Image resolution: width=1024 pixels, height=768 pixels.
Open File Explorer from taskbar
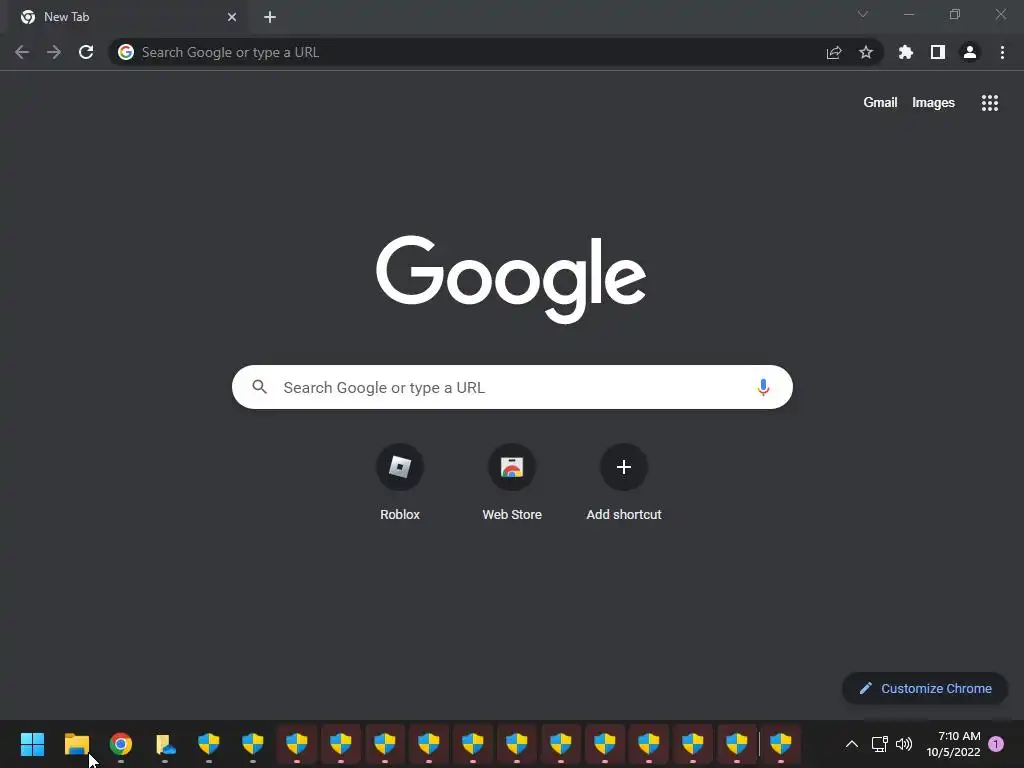tap(76, 744)
